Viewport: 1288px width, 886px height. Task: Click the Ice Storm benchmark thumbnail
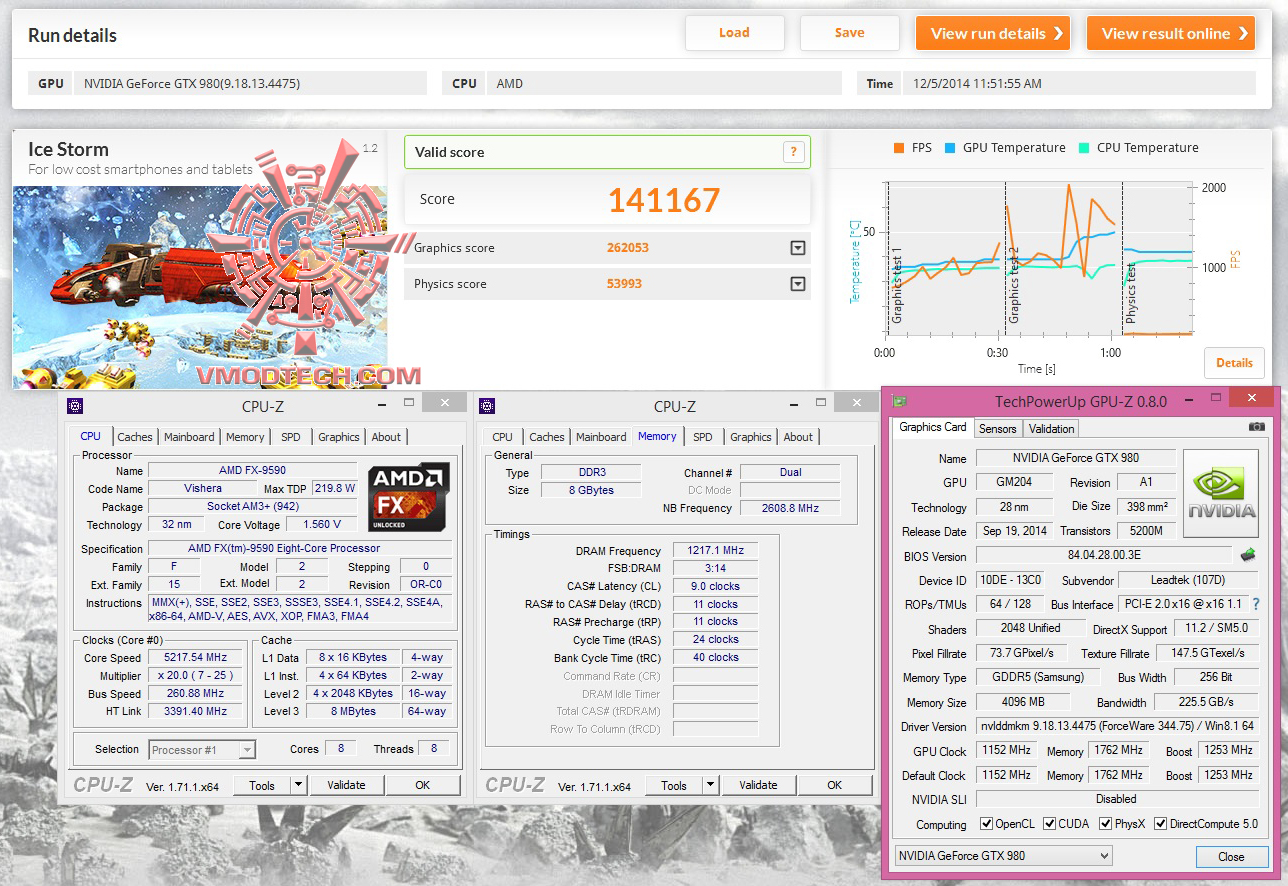(x=200, y=287)
